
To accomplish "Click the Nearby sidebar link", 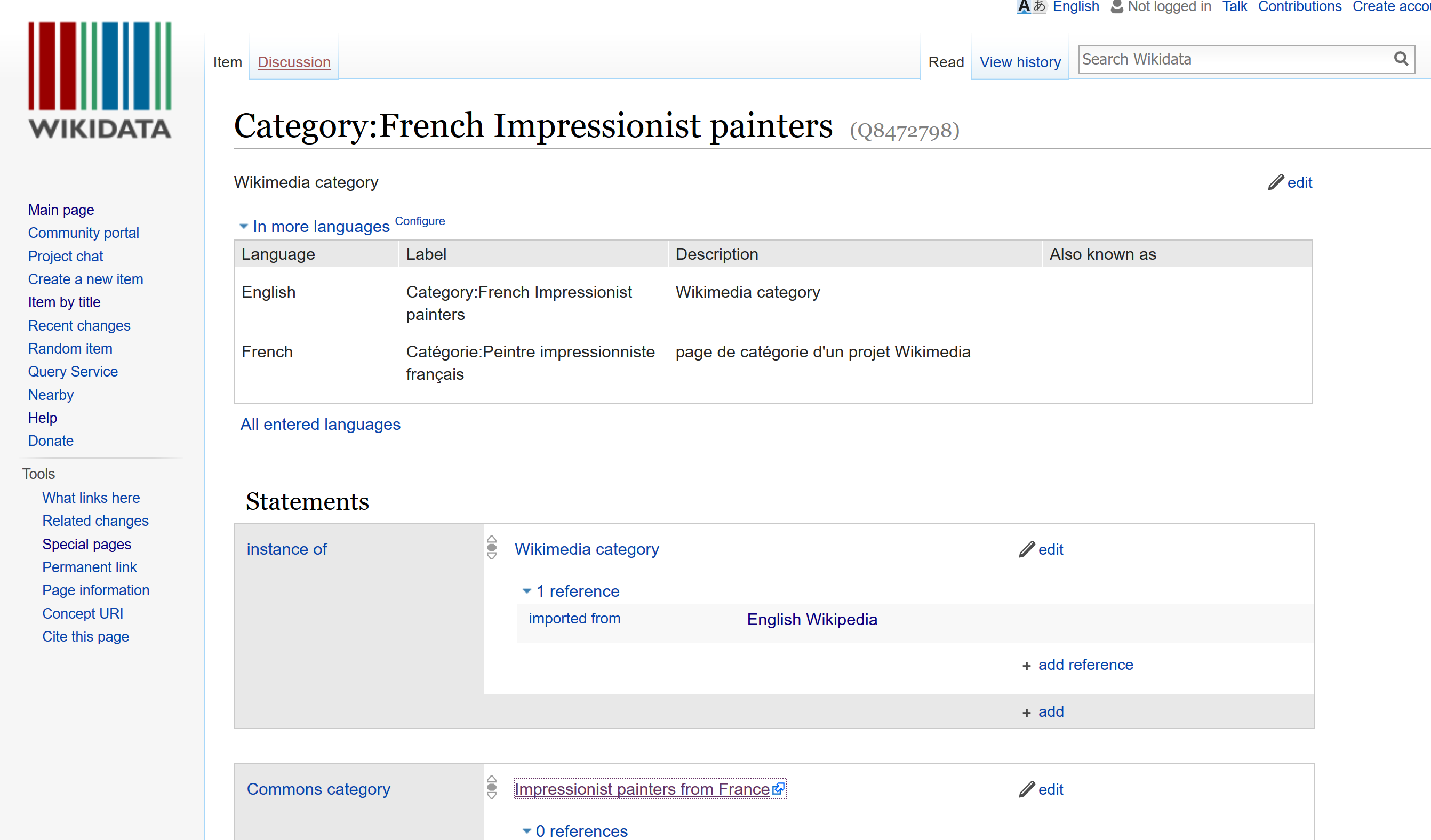I will click(51, 395).
